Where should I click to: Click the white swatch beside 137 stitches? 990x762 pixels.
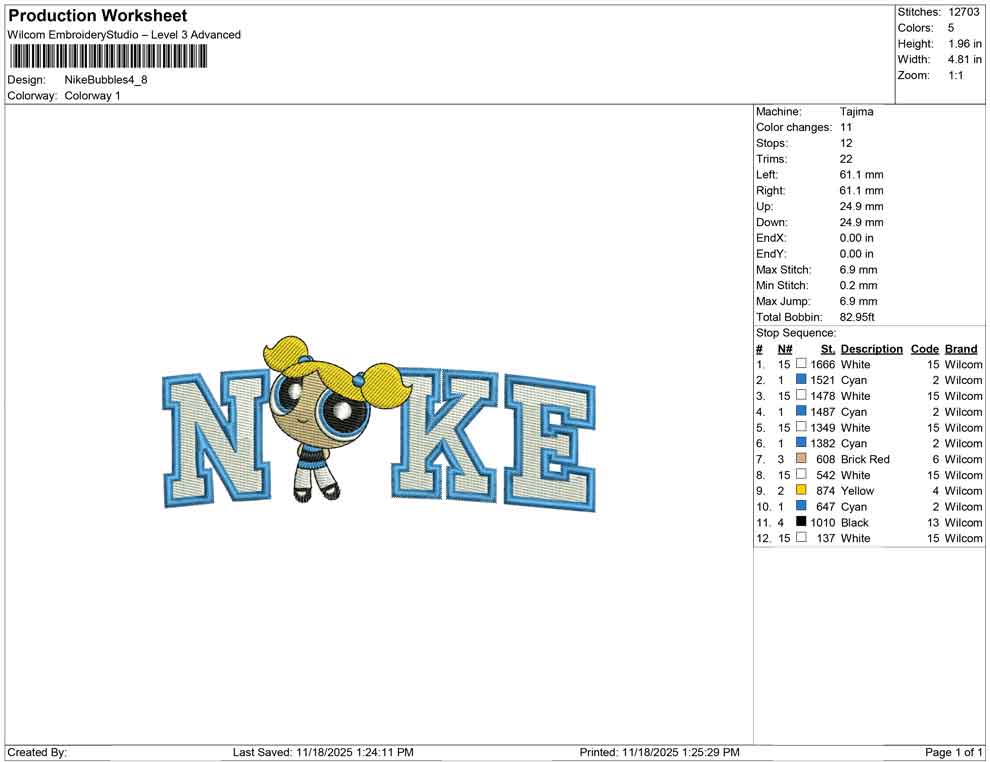point(801,537)
